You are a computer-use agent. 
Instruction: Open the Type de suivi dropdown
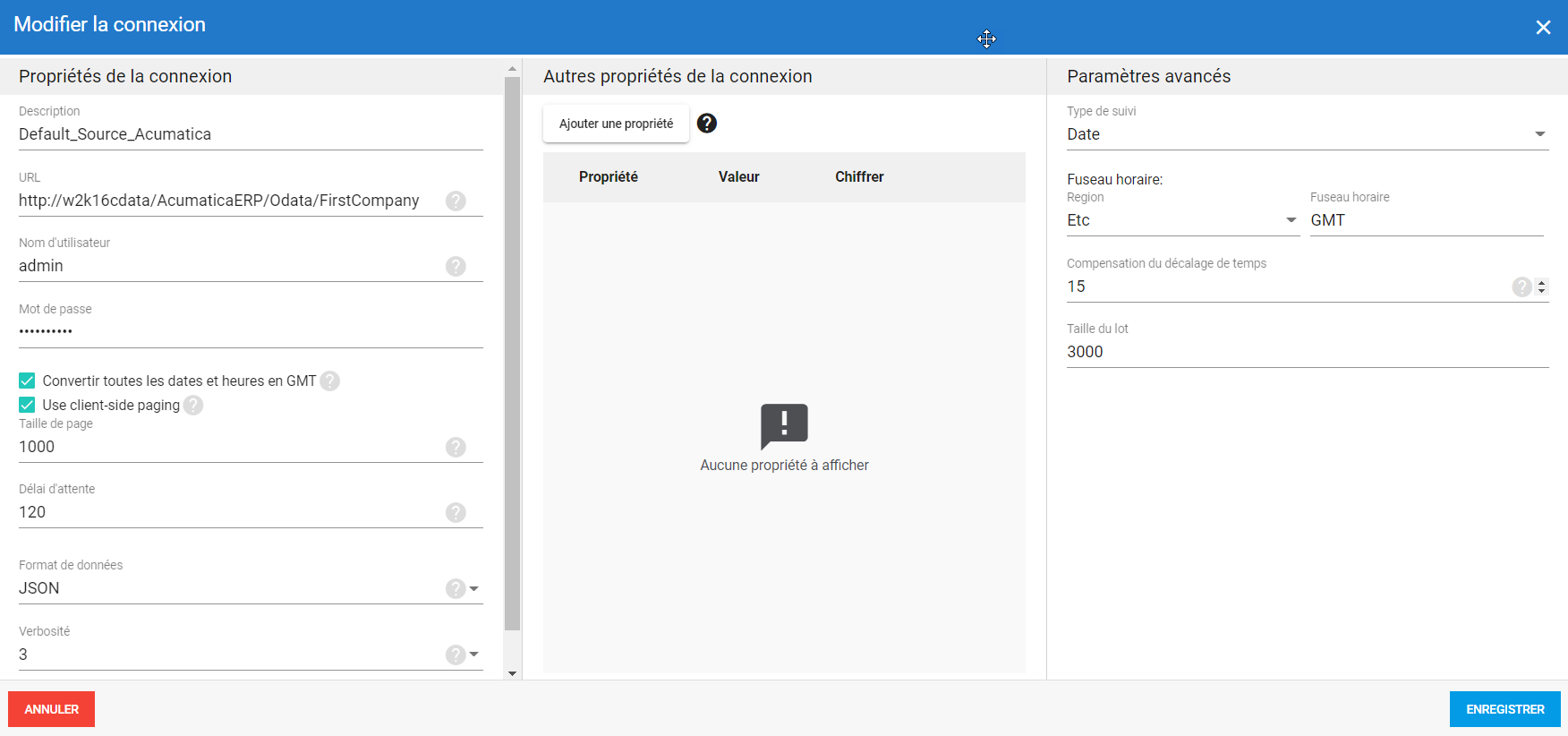(1540, 134)
